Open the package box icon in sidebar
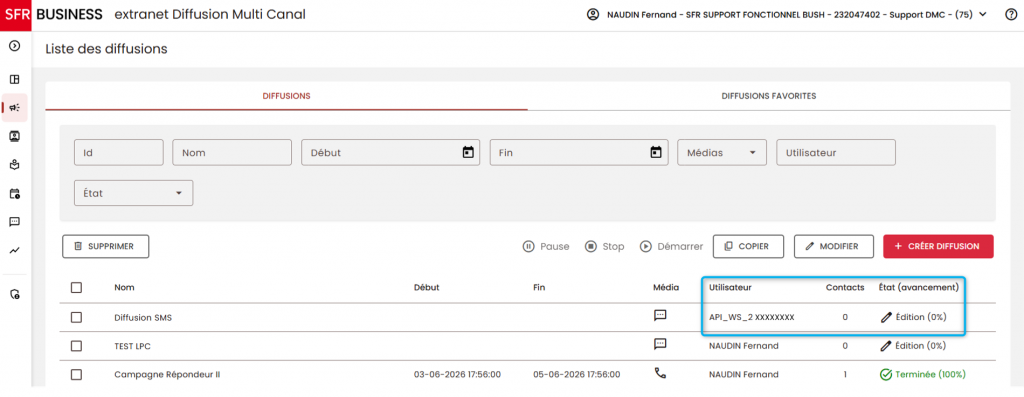This screenshot has width=1024, height=397. 14,165
